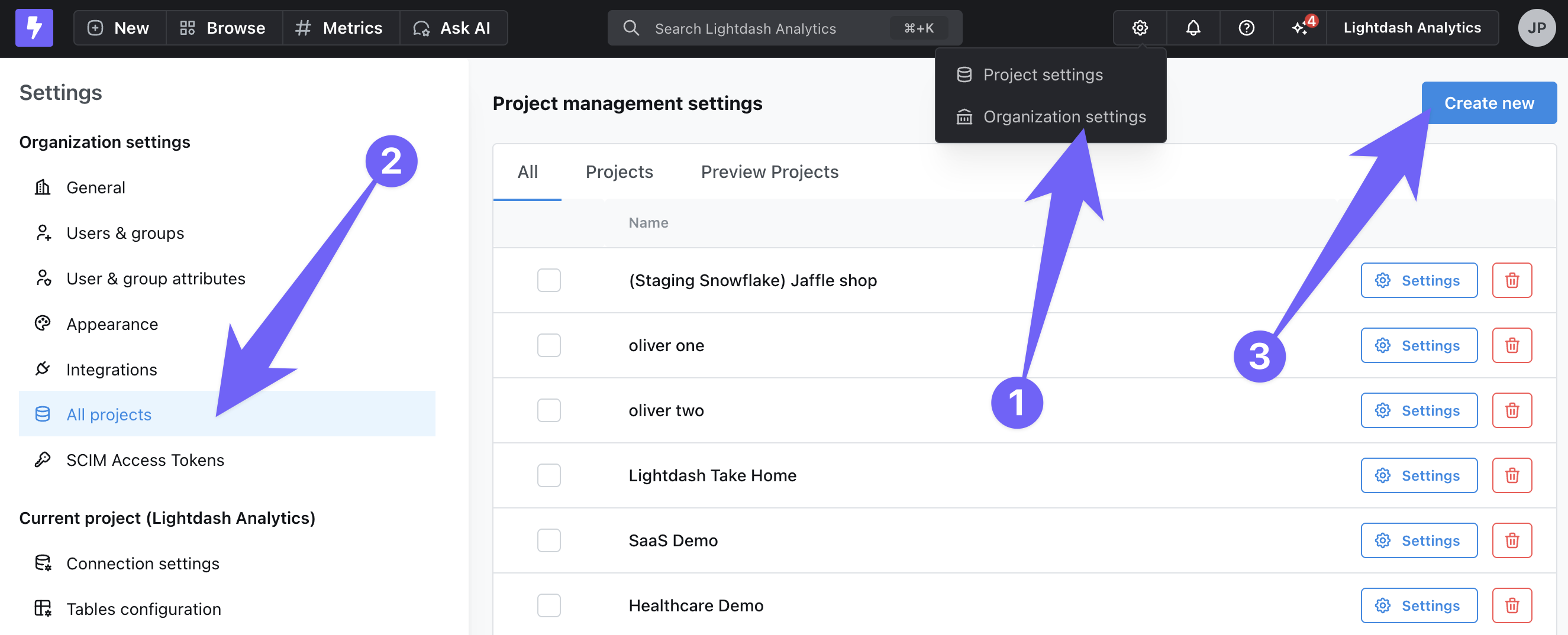Click the Lightdash lightning bolt logo
Image resolution: width=1568 pixels, height=635 pixels.
(x=34, y=28)
